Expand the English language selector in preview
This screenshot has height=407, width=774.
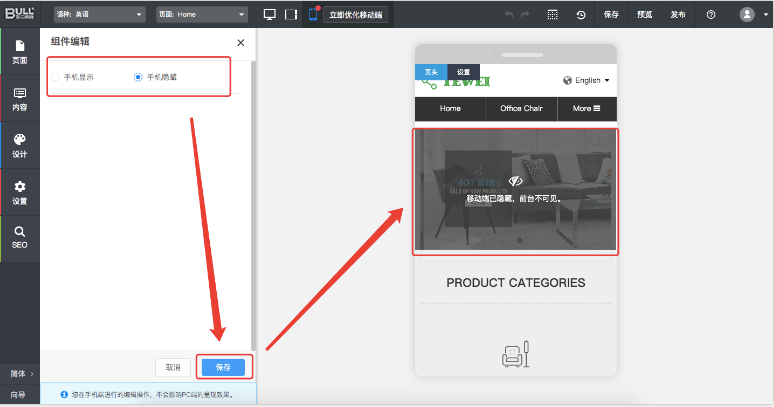point(587,80)
